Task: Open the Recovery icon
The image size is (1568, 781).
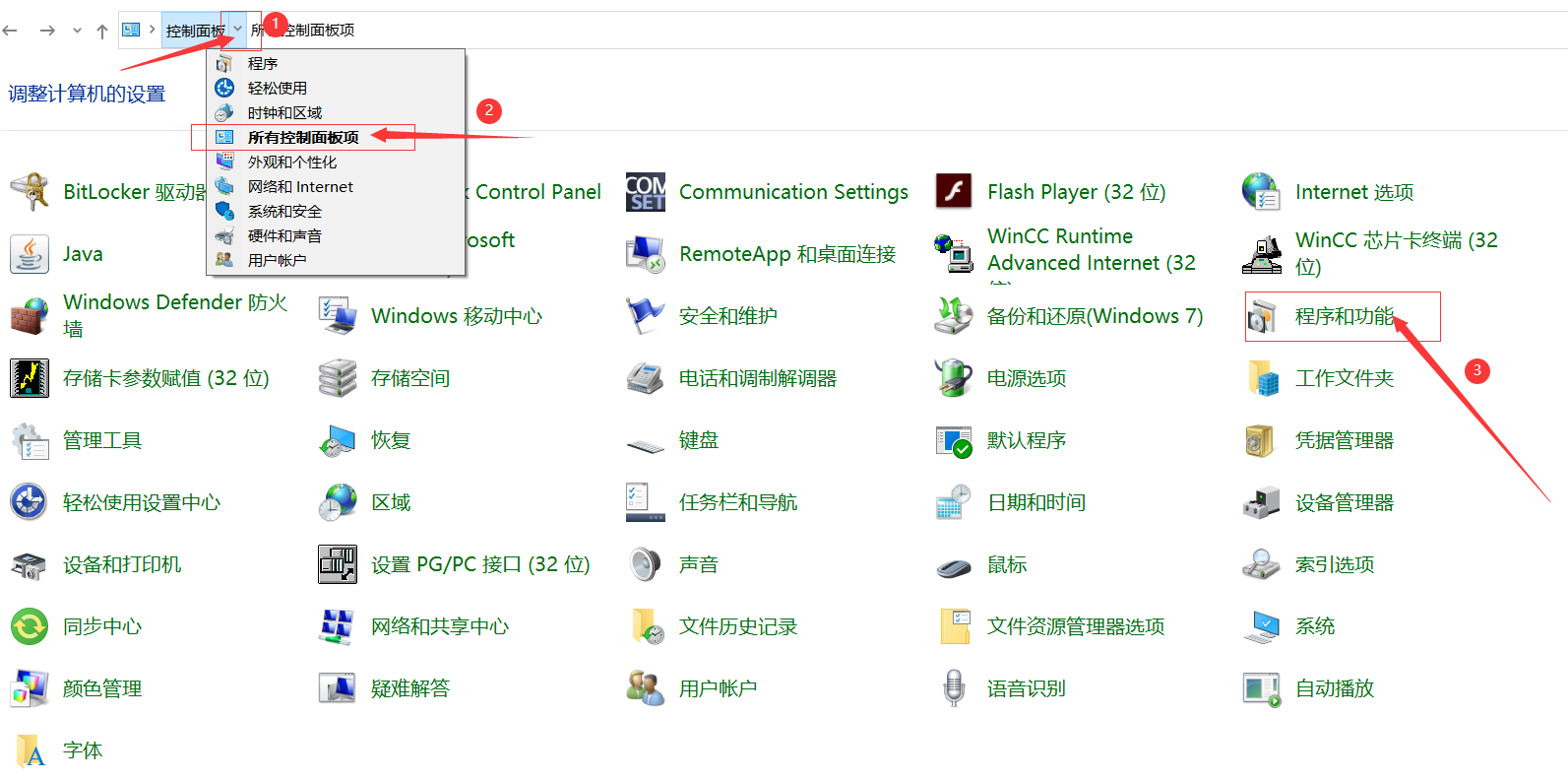Action: coord(338,440)
